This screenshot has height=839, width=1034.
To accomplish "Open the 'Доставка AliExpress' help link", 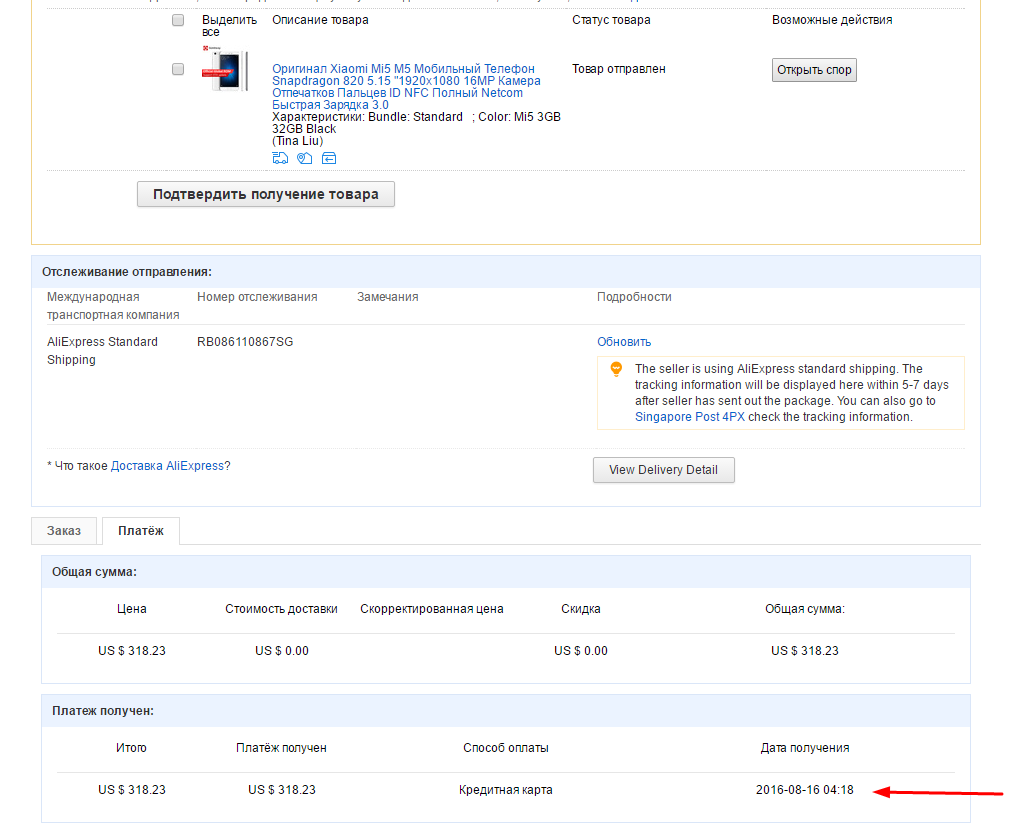I will click(x=167, y=466).
